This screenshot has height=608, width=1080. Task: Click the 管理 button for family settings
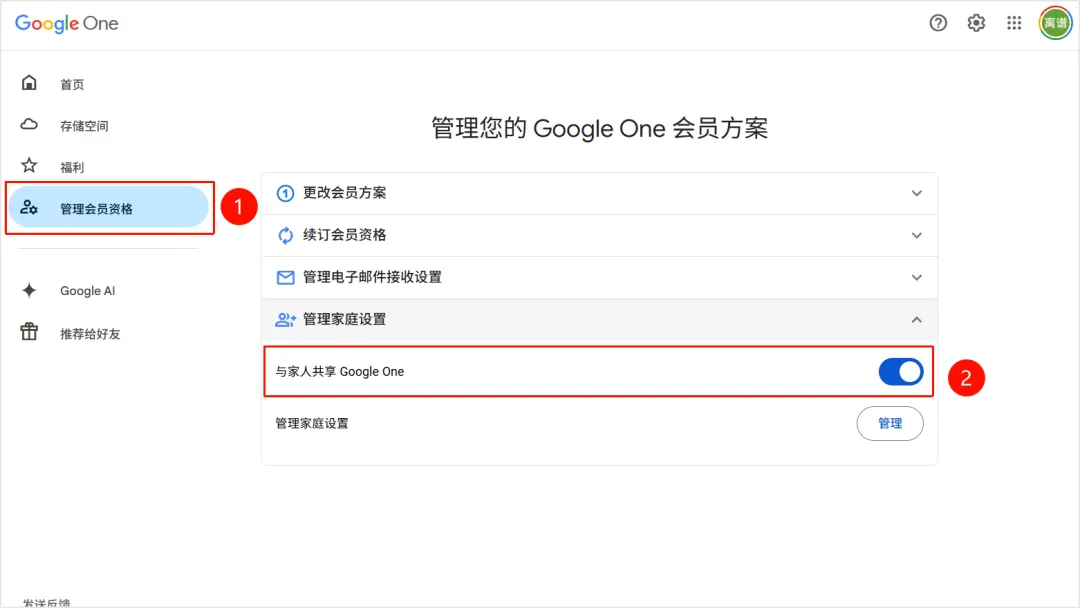tap(890, 423)
